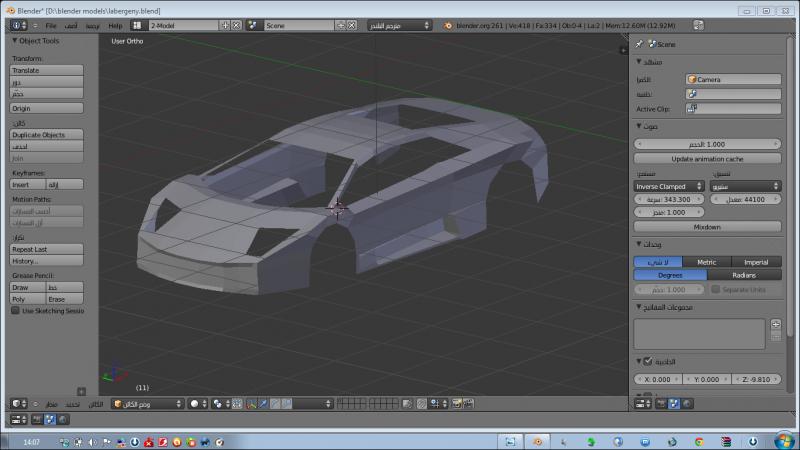Open the snap element dropdown
This screenshot has width=800, height=450.
[x=438, y=404]
